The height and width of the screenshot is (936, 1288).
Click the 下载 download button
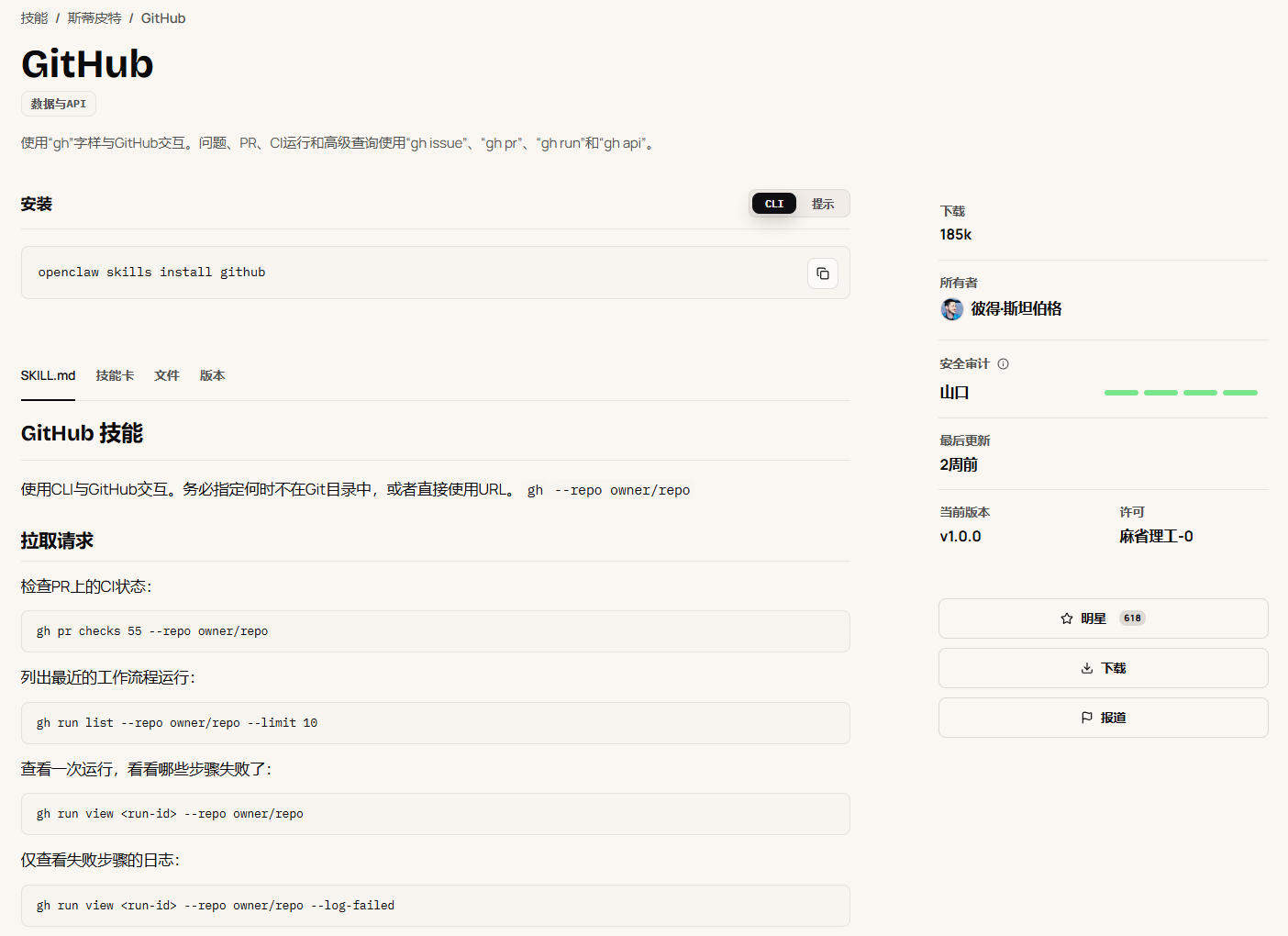[x=1103, y=668]
